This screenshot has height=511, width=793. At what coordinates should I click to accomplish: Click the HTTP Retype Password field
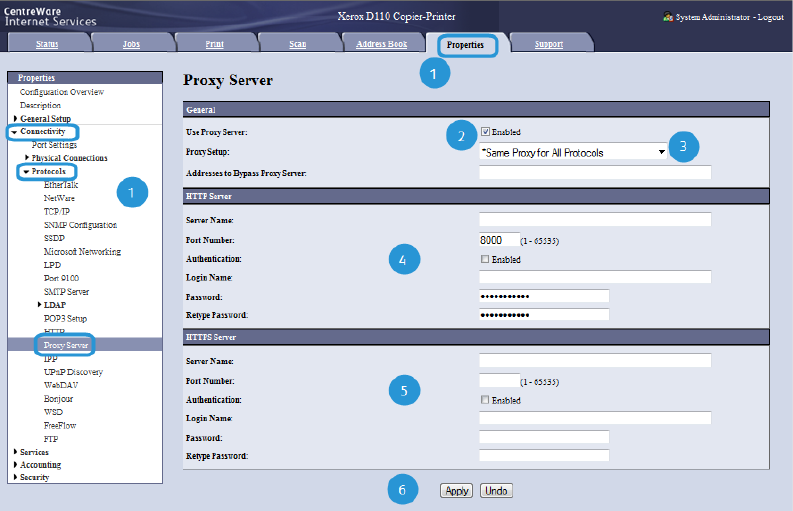(544, 315)
